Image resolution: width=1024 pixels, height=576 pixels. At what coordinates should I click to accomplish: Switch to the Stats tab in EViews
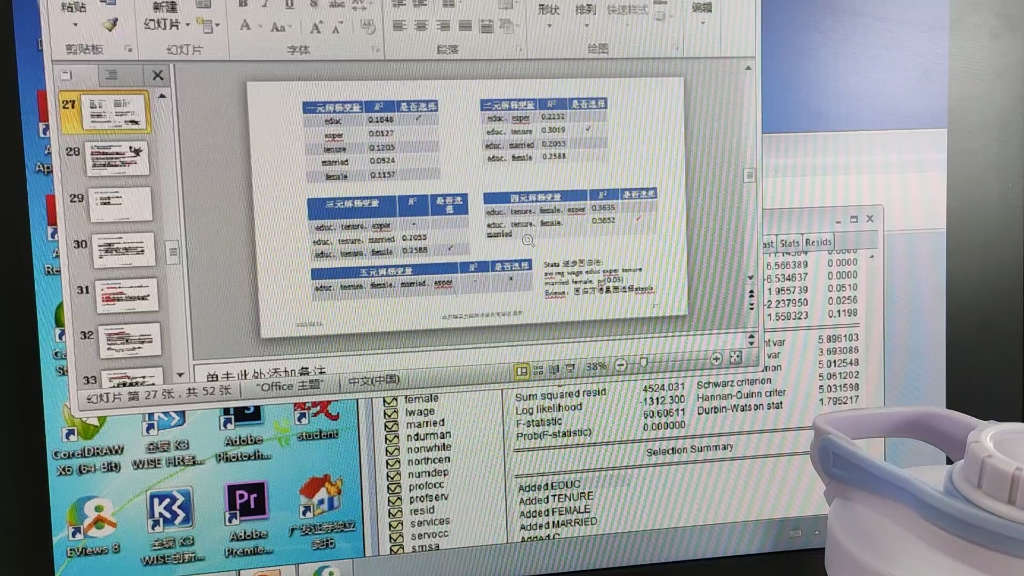789,243
